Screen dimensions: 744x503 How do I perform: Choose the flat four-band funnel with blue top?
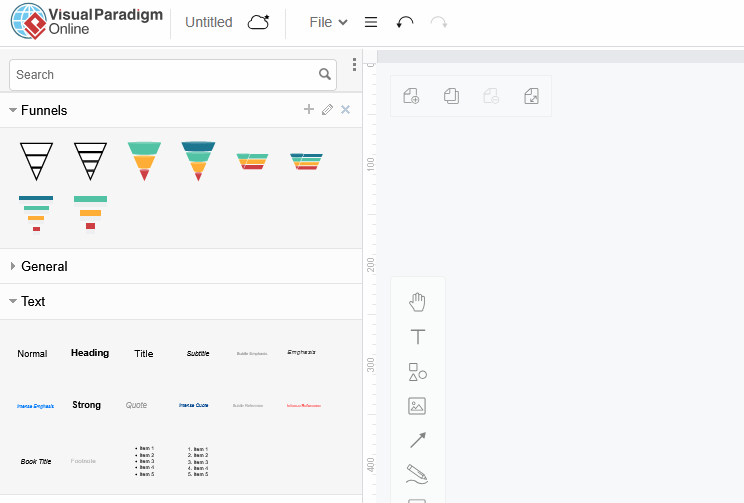[x=307, y=161]
